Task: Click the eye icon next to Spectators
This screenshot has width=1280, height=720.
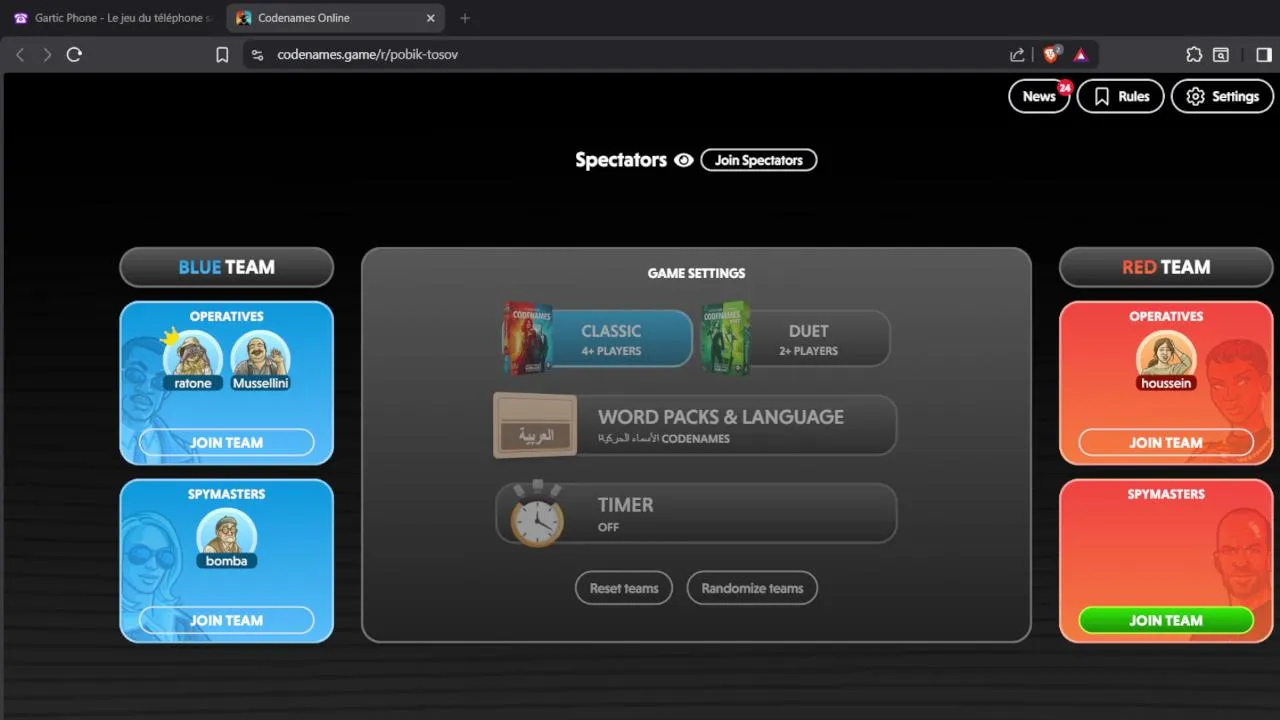Action: [x=684, y=160]
